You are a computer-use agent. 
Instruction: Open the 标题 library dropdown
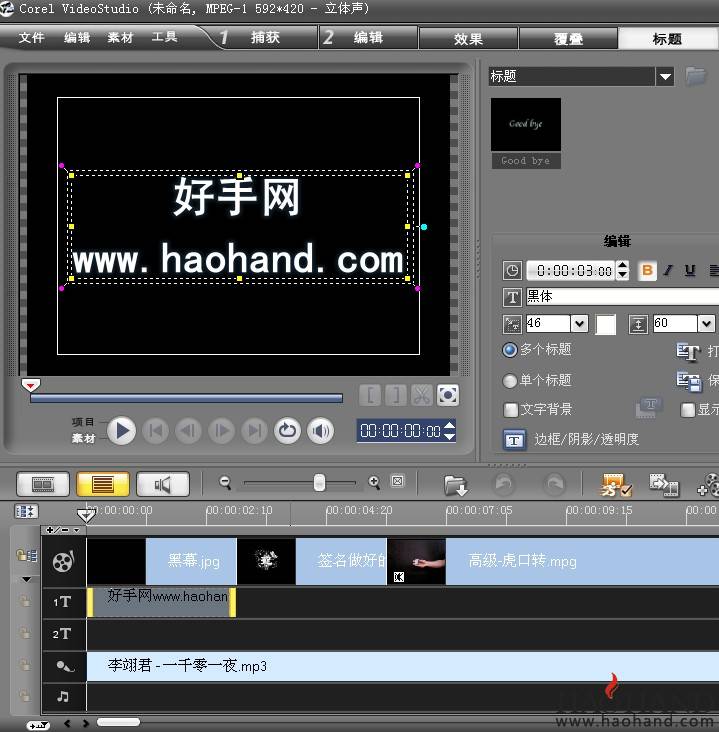[x=665, y=76]
